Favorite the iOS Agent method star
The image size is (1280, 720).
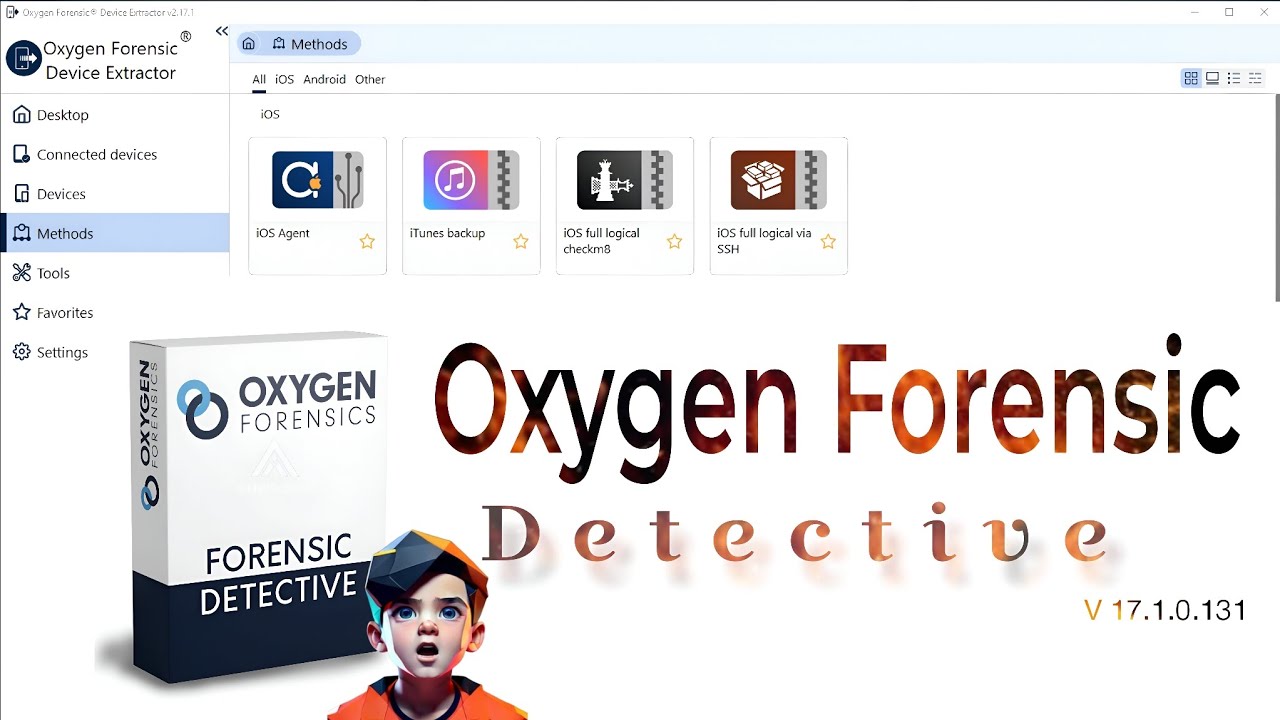[x=367, y=241]
